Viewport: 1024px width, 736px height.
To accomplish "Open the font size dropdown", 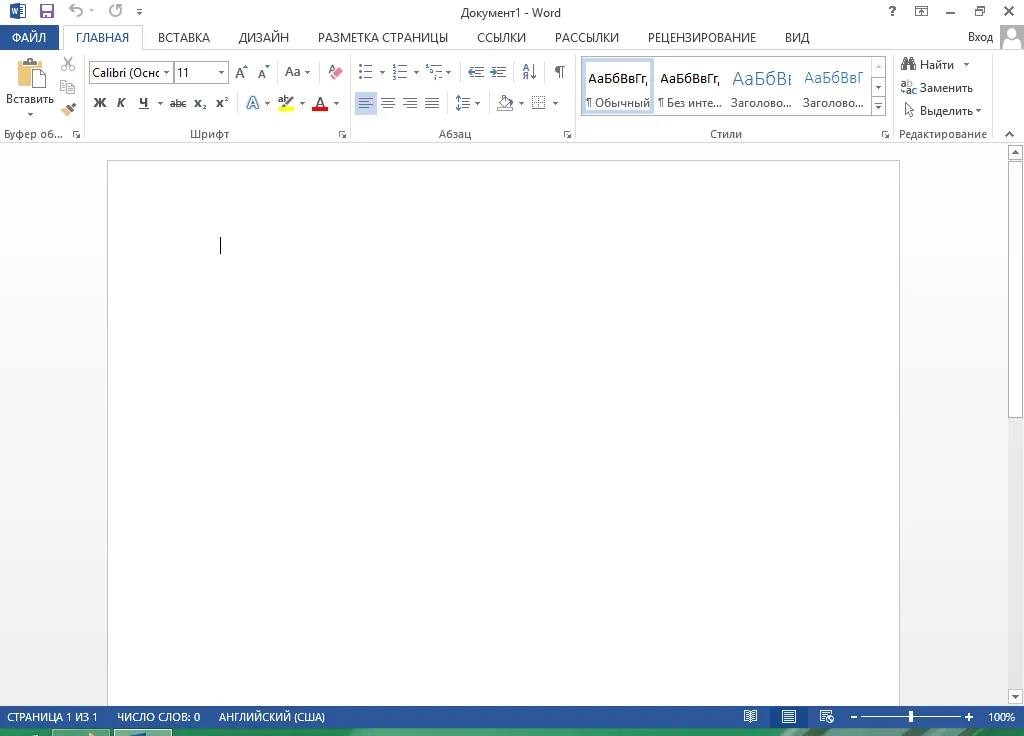I will coord(221,72).
